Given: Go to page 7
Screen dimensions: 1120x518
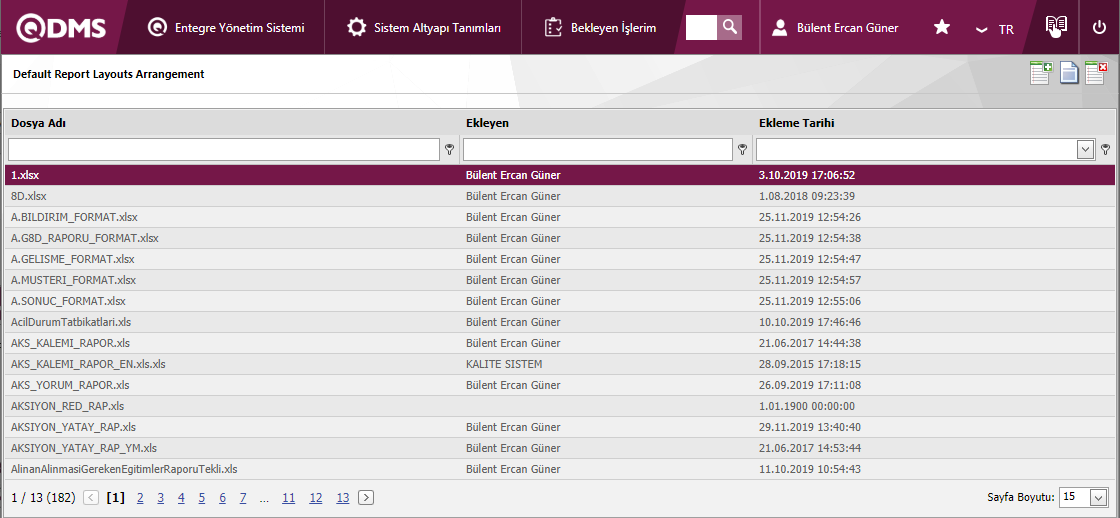Looking at the screenshot, I should (x=244, y=498).
